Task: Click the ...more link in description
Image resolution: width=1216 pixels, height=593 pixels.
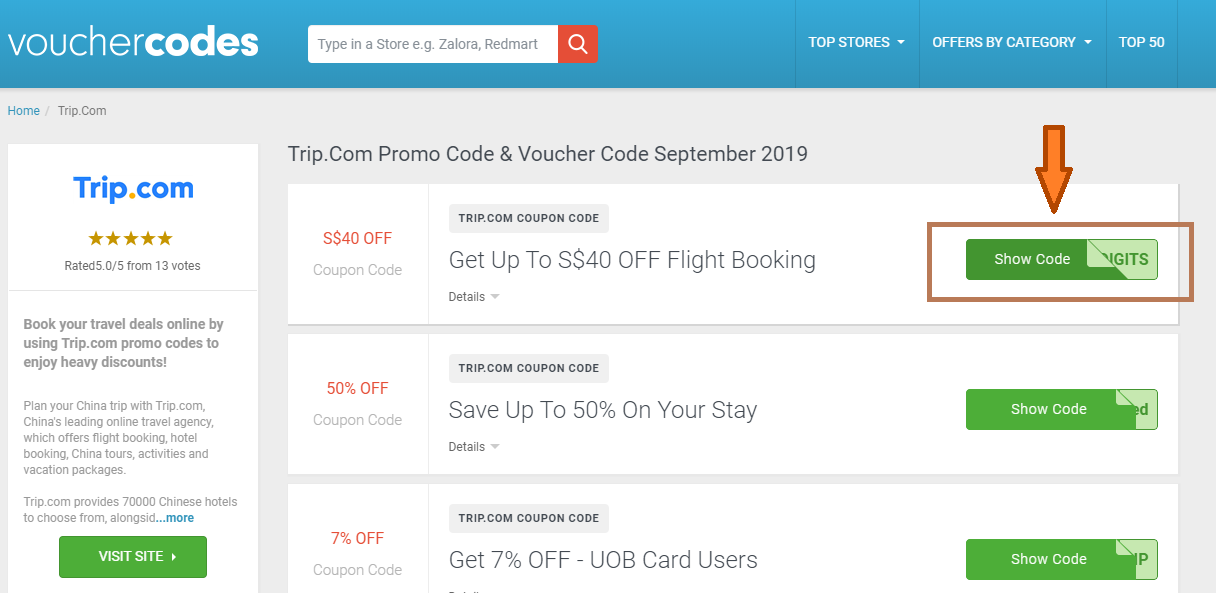Action: (175, 518)
